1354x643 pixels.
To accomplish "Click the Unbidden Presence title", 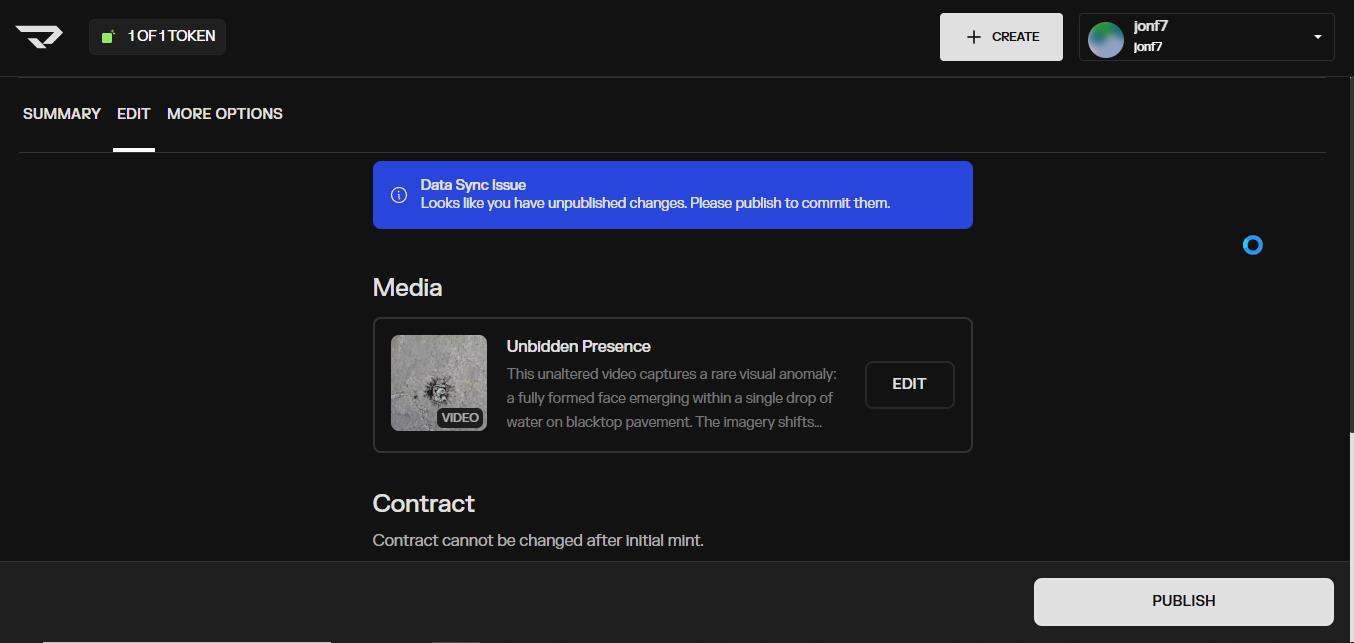I will click(578, 347).
